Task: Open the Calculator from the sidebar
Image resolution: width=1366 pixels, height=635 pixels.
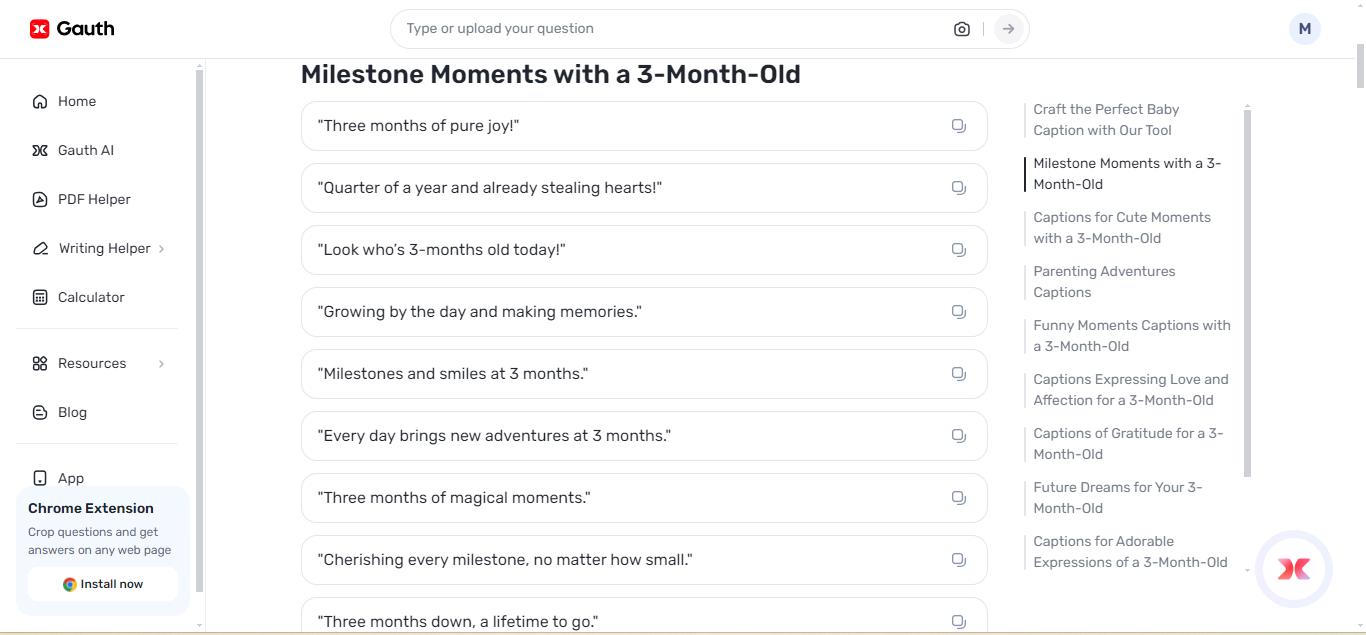Action: [90, 297]
